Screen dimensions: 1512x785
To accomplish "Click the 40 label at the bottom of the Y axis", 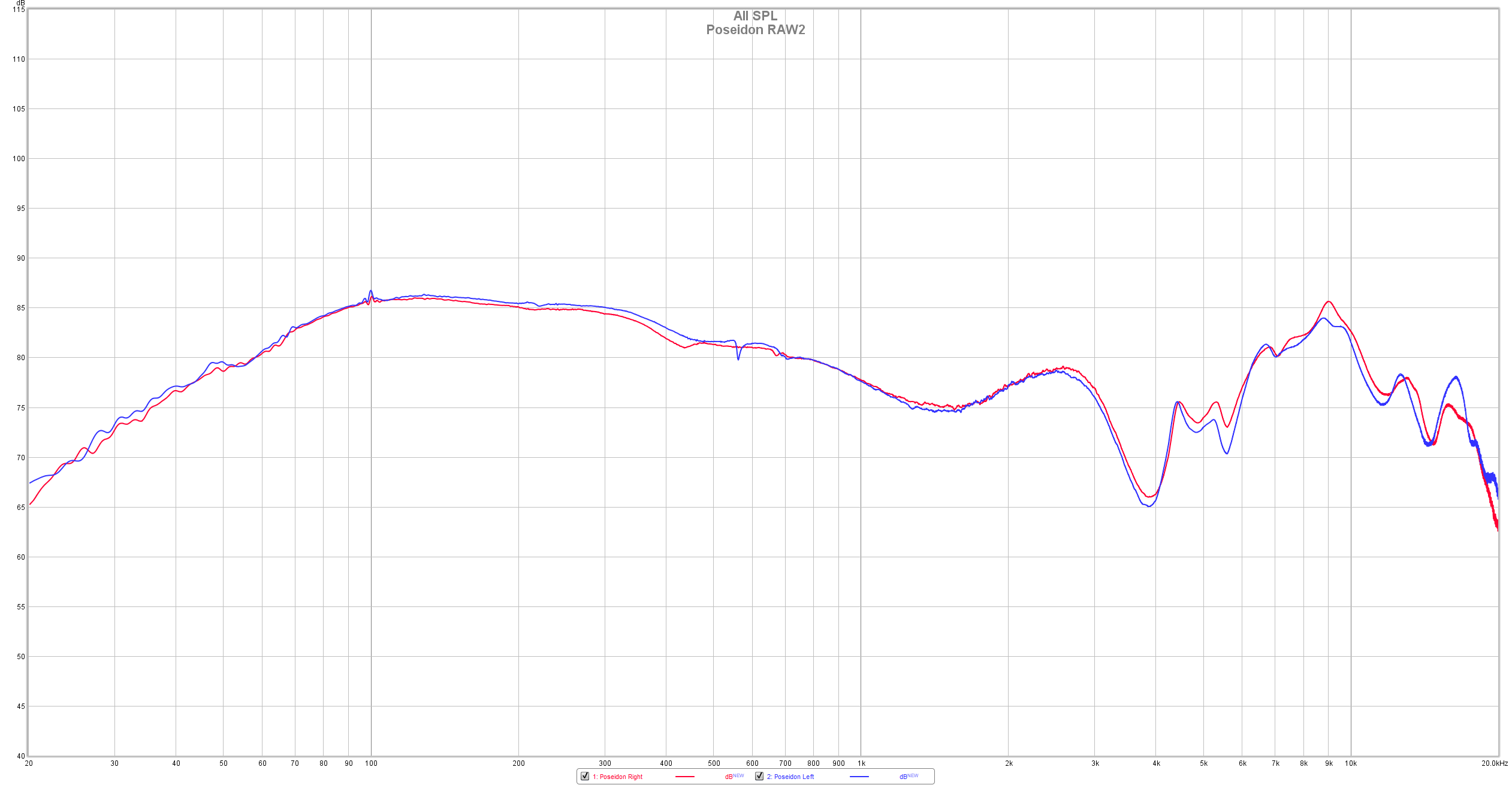I will click(x=20, y=756).
